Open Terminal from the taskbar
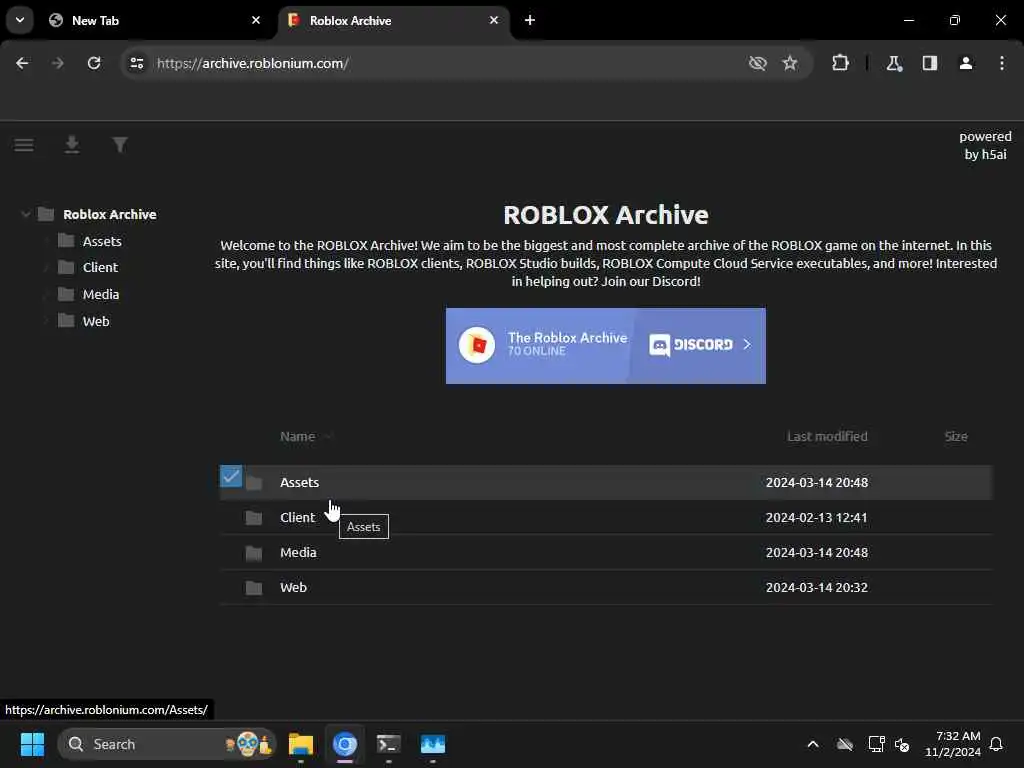 click(389, 744)
